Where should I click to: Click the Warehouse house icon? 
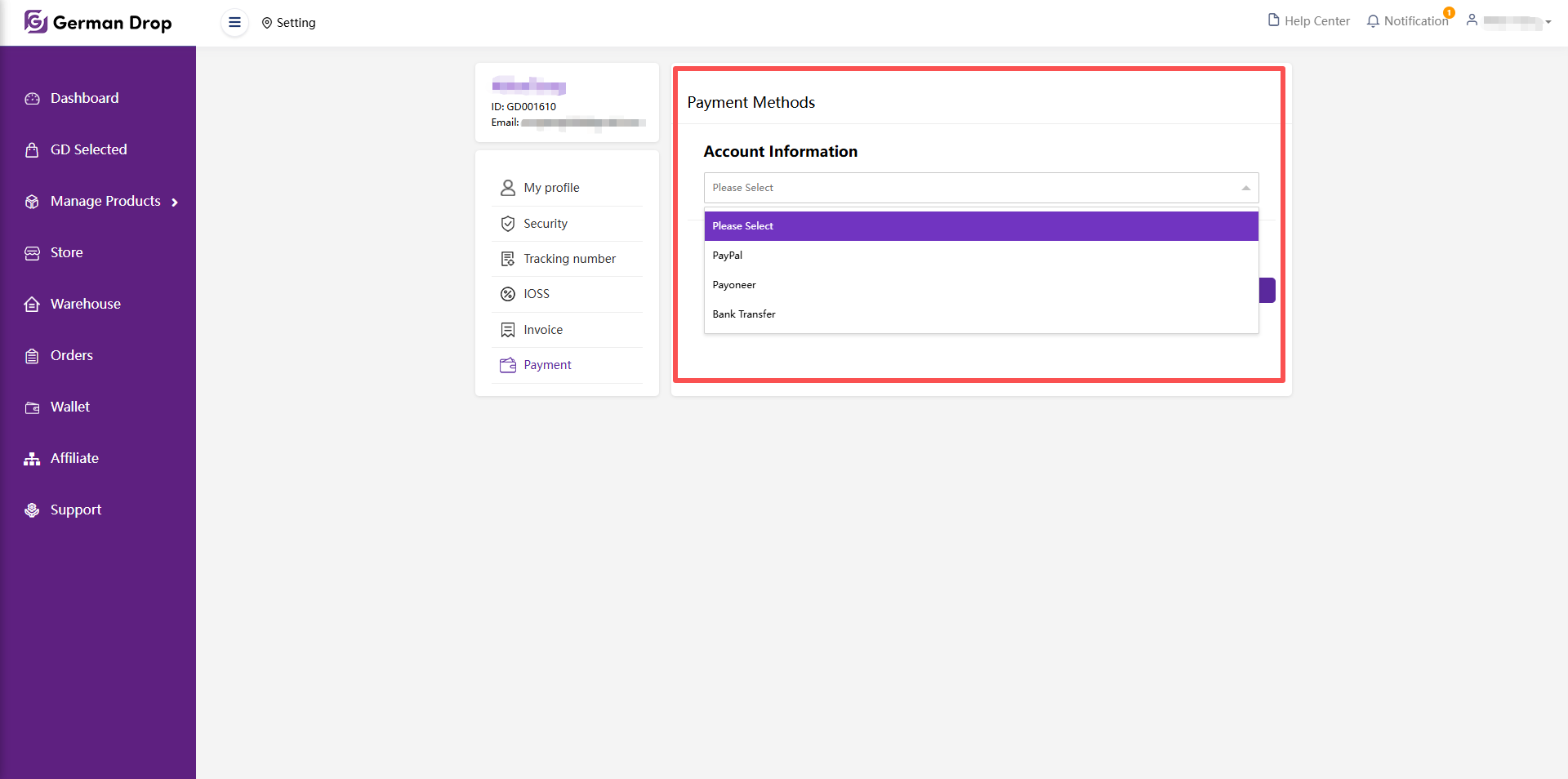32,305
